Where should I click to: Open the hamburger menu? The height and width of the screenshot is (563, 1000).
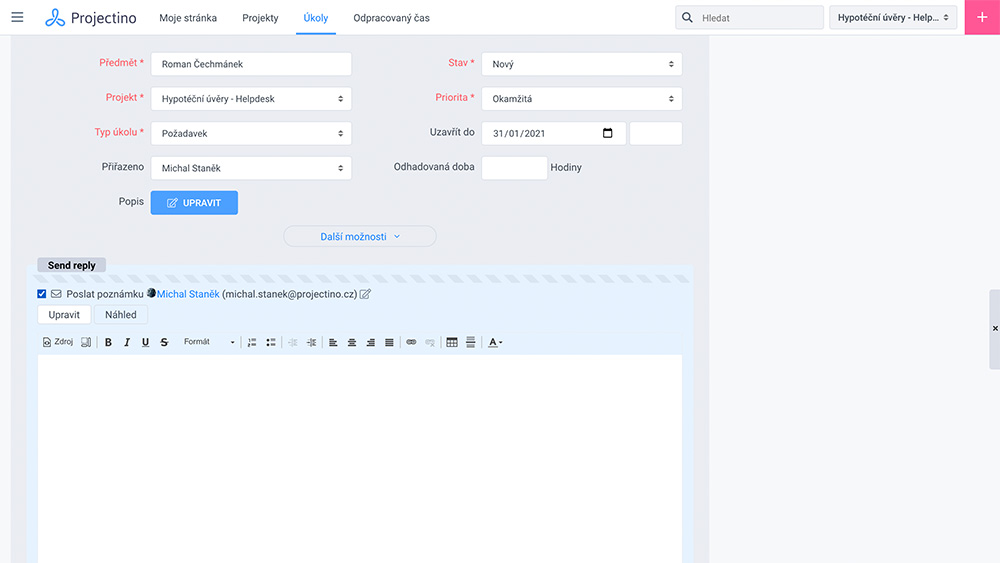pyautogui.click(x=17, y=18)
